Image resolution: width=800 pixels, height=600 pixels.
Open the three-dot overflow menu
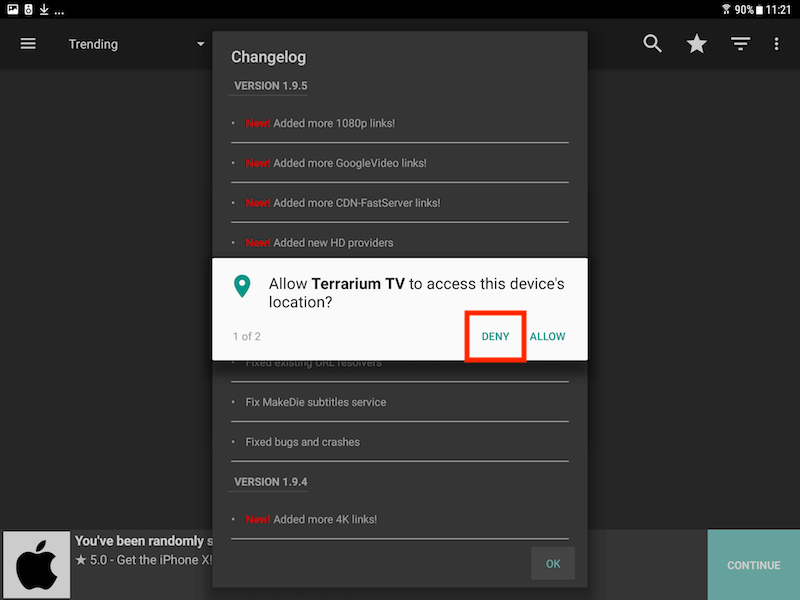(777, 44)
